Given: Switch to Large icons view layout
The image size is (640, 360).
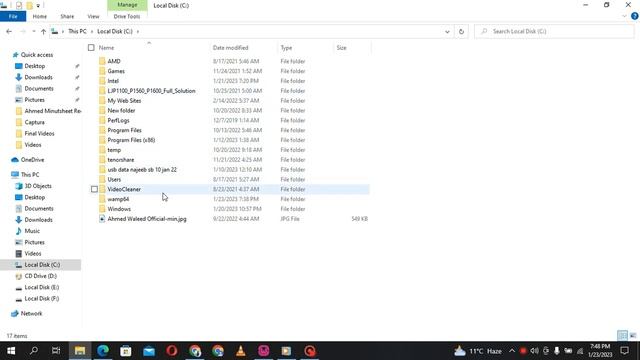Looking at the screenshot, I should coord(633,336).
